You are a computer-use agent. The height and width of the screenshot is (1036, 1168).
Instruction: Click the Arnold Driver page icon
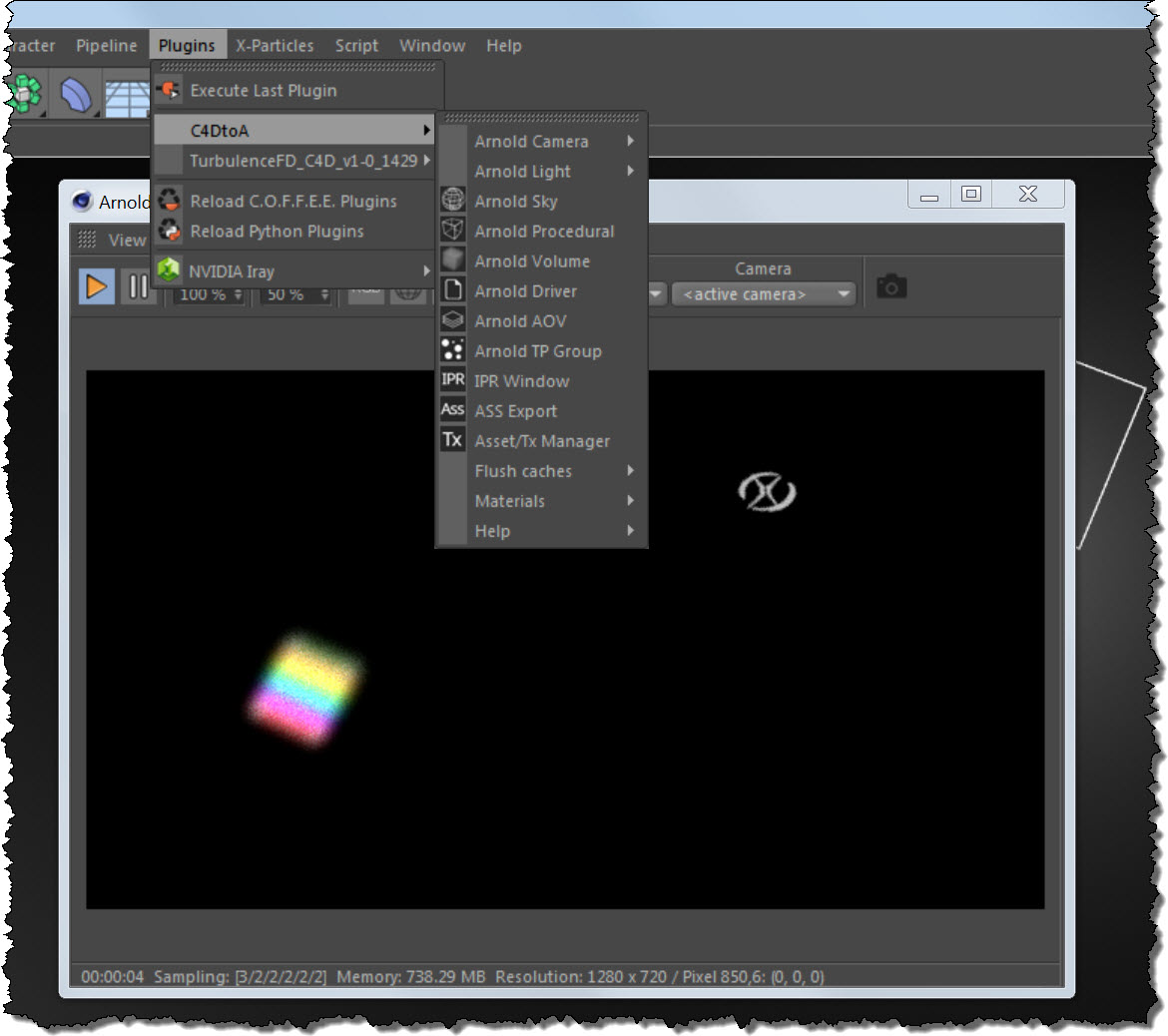coord(453,290)
